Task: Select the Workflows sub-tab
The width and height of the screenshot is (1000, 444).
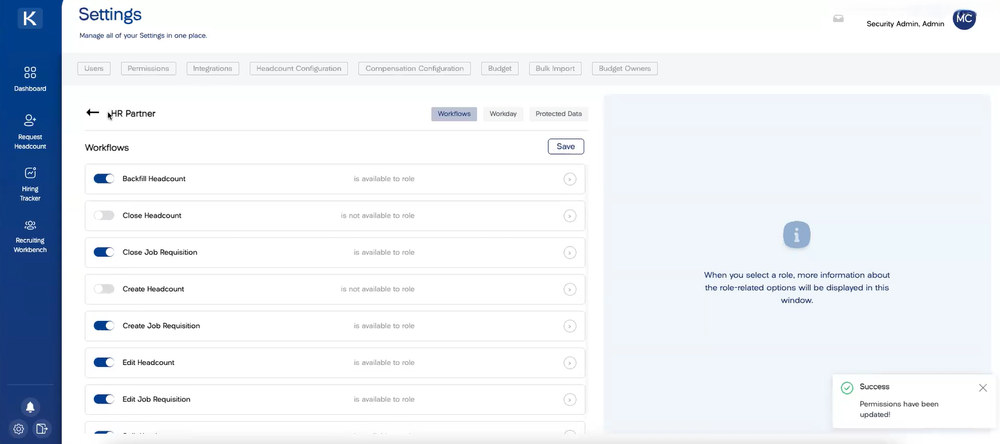Action: 454,114
